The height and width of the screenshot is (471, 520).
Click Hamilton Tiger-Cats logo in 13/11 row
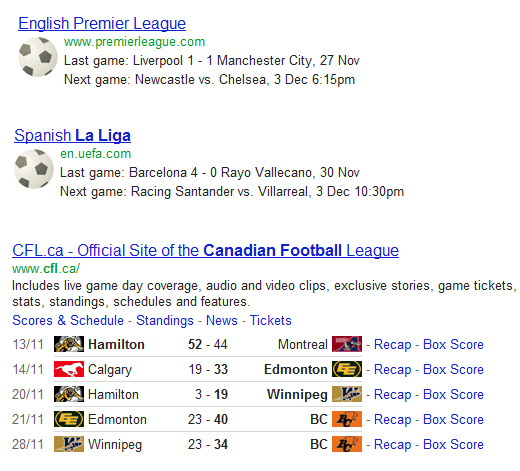[69, 344]
